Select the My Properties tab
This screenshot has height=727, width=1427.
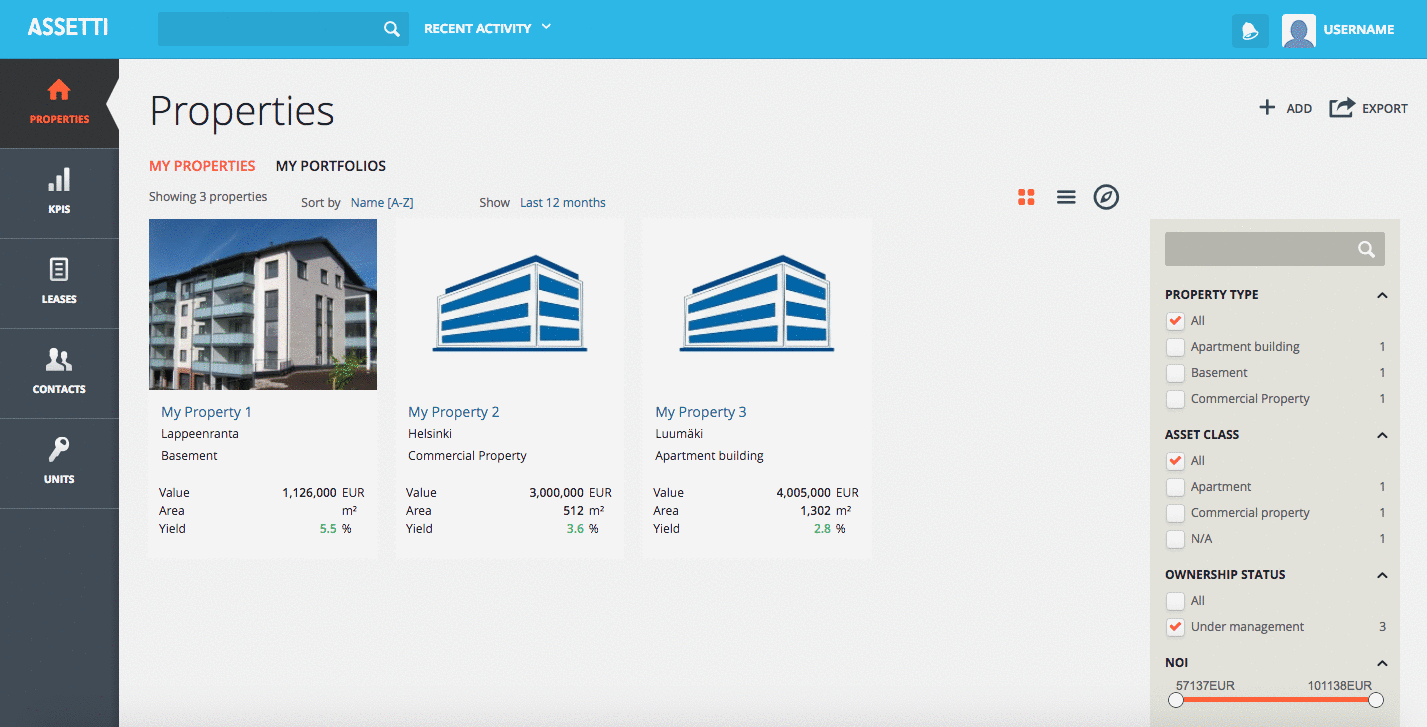pos(202,166)
